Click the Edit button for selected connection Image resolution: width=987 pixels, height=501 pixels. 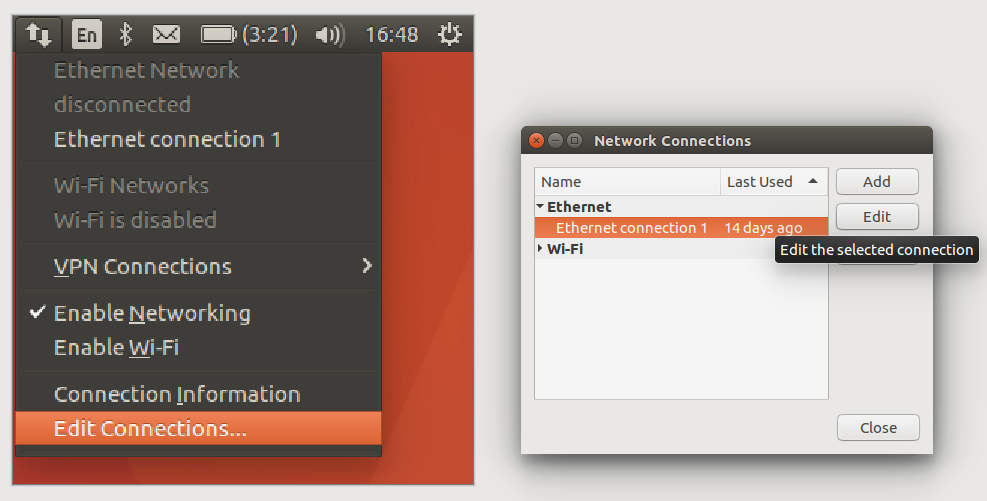coord(876,216)
